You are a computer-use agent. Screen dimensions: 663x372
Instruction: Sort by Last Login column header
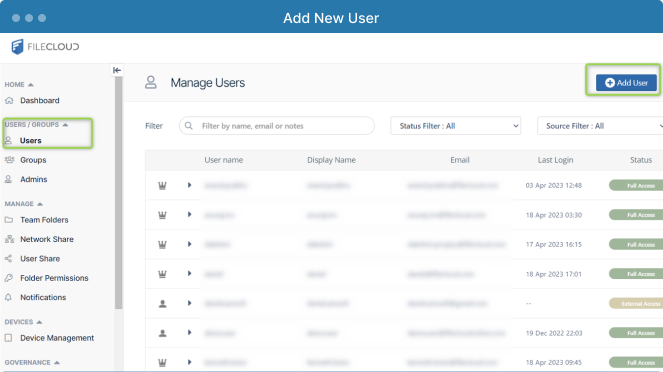click(x=555, y=160)
